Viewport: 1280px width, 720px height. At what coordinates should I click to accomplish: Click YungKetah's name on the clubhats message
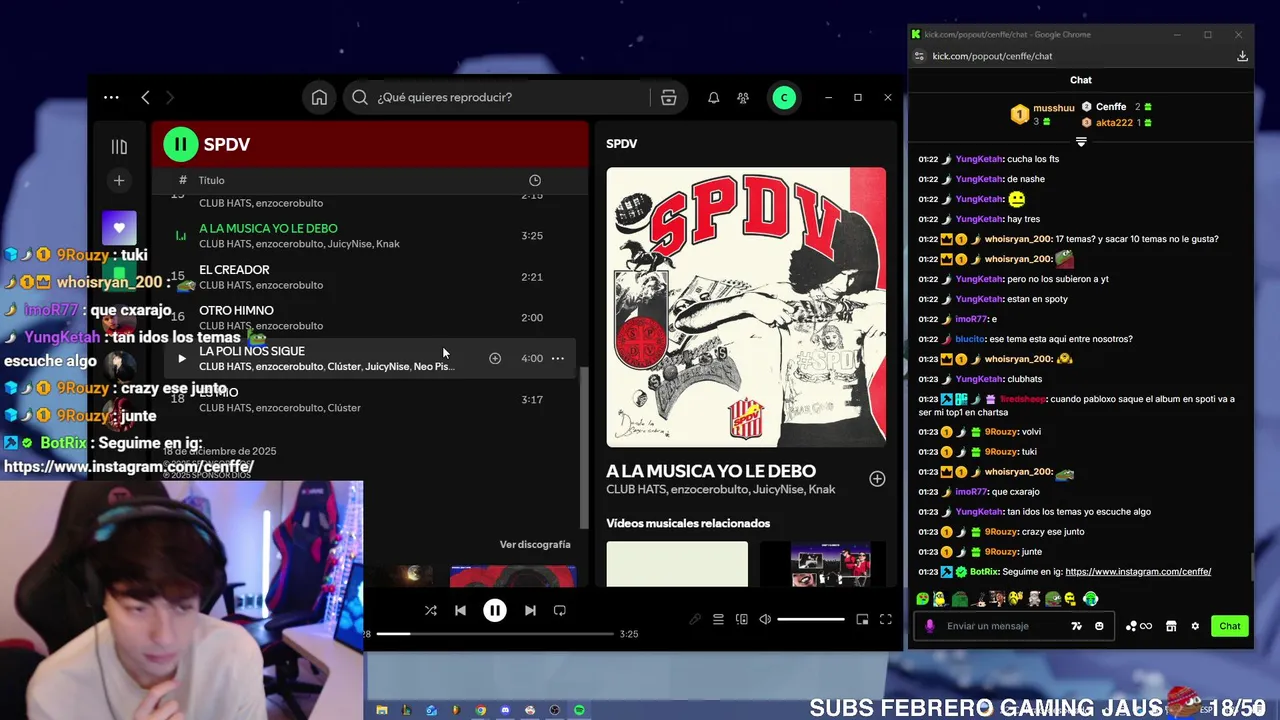[979, 379]
